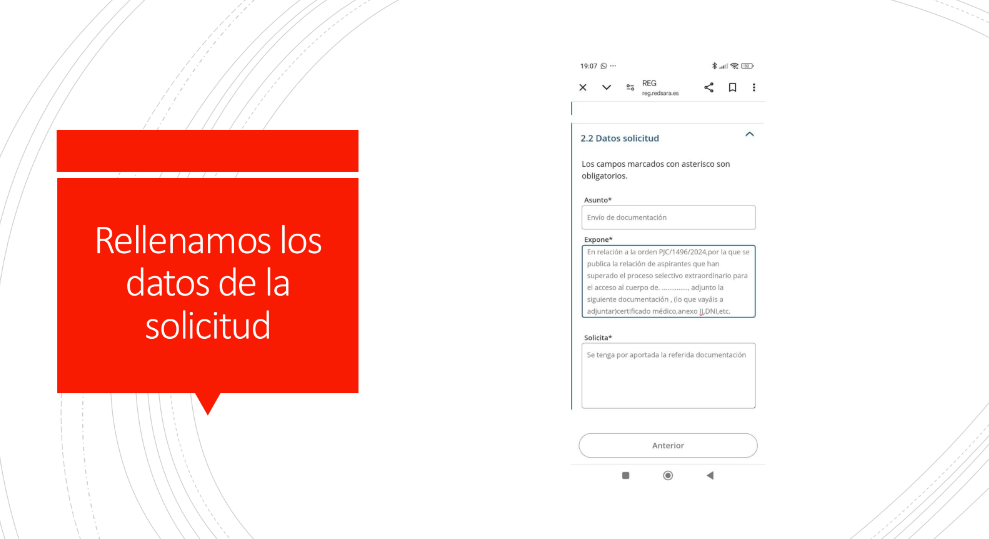Click inside the Solicita text area

click(x=668, y=376)
